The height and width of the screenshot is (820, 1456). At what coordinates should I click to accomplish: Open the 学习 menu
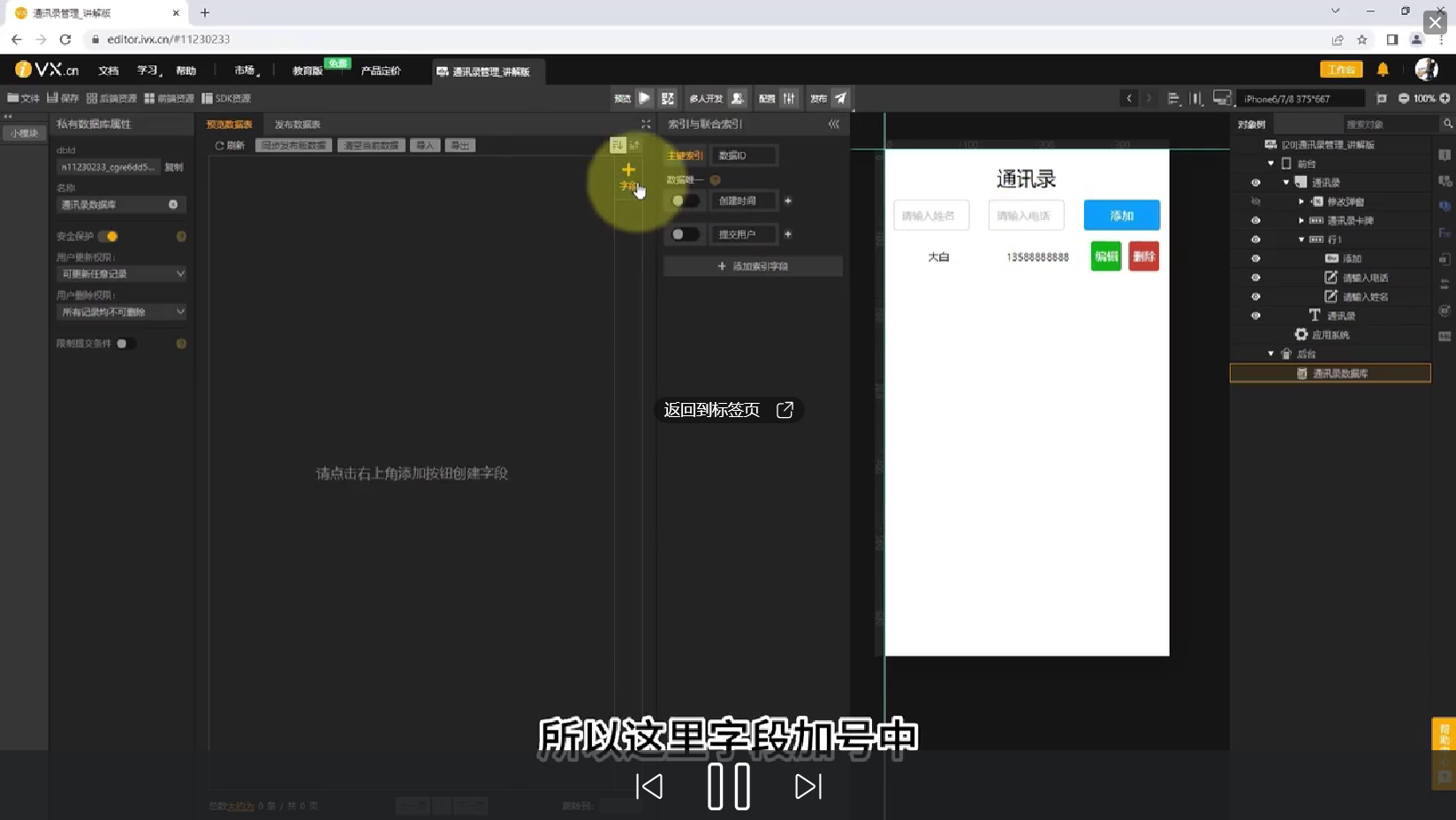pyautogui.click(x=148, y=71)
